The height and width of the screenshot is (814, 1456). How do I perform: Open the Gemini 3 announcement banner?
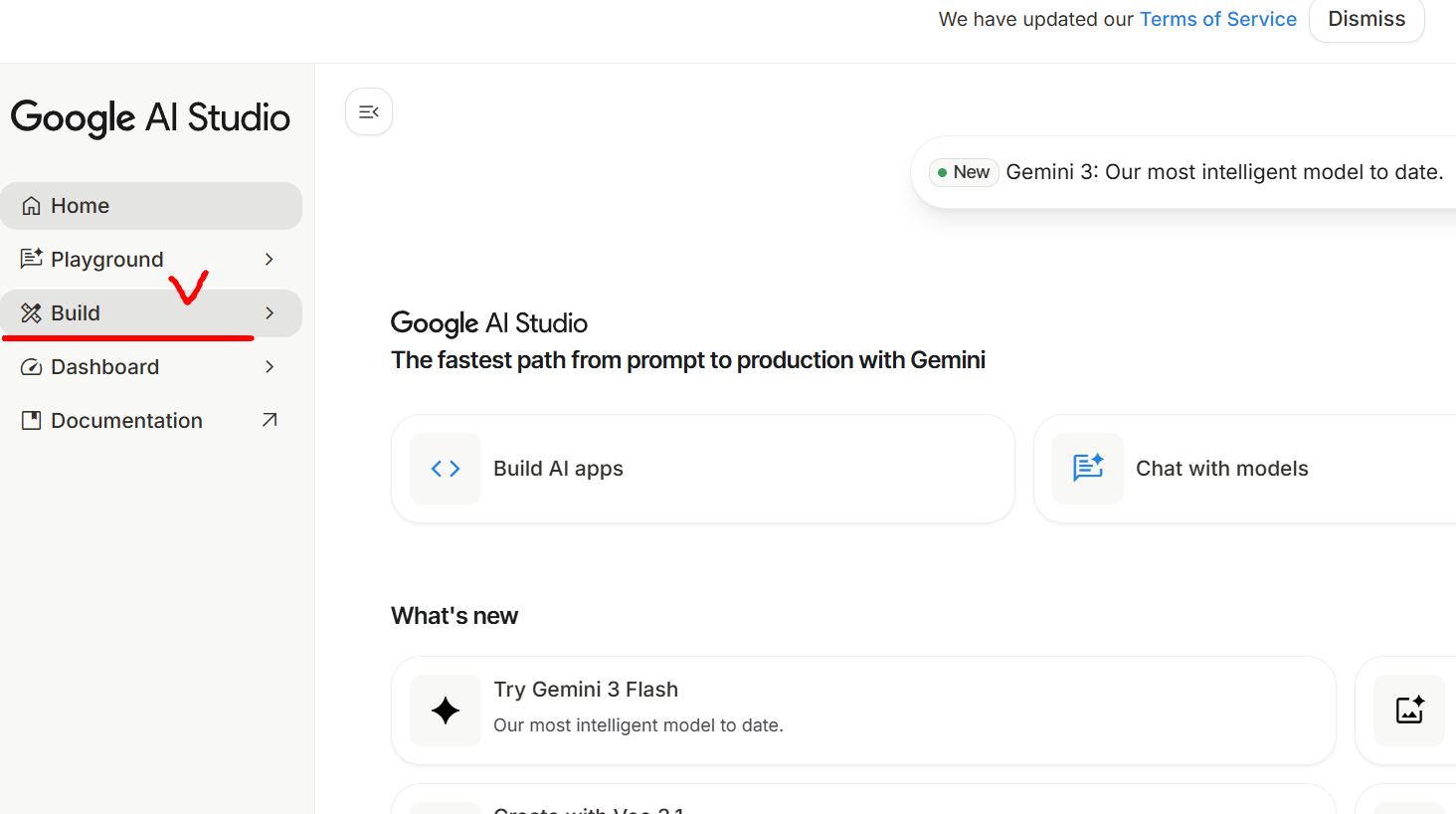(x=1223, y=172)
